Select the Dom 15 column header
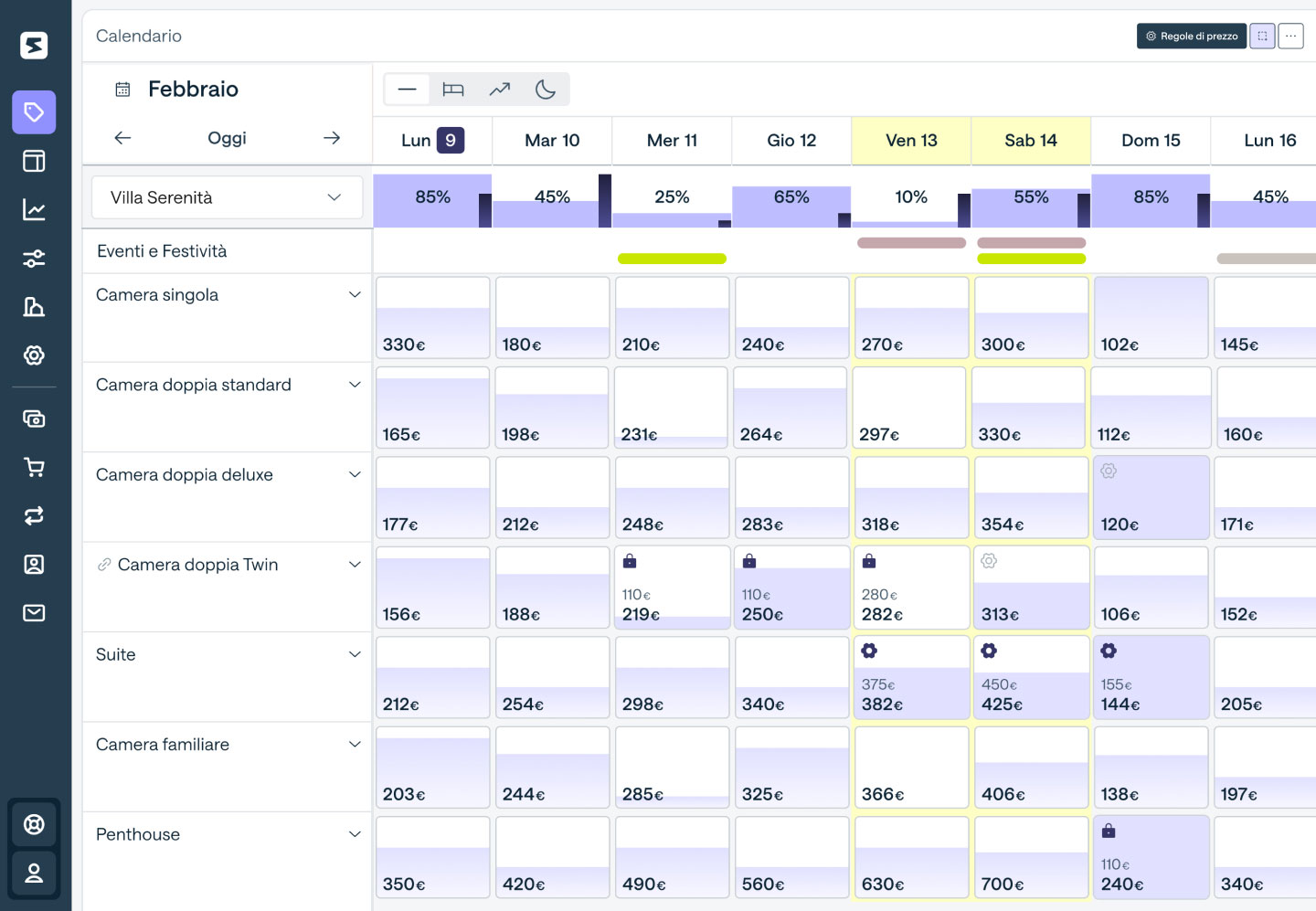This screenshot has width=1316, height=911. pos(1151,141)
